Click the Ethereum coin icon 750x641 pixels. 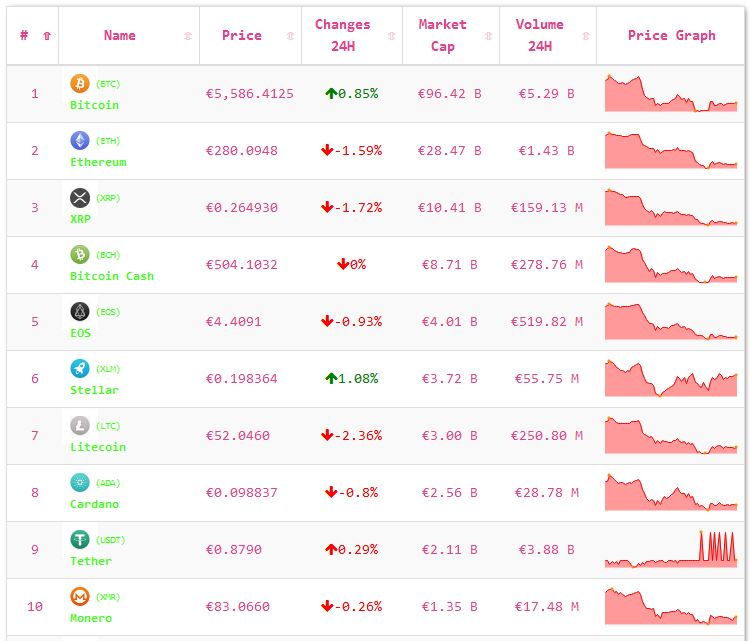point(80,140)
